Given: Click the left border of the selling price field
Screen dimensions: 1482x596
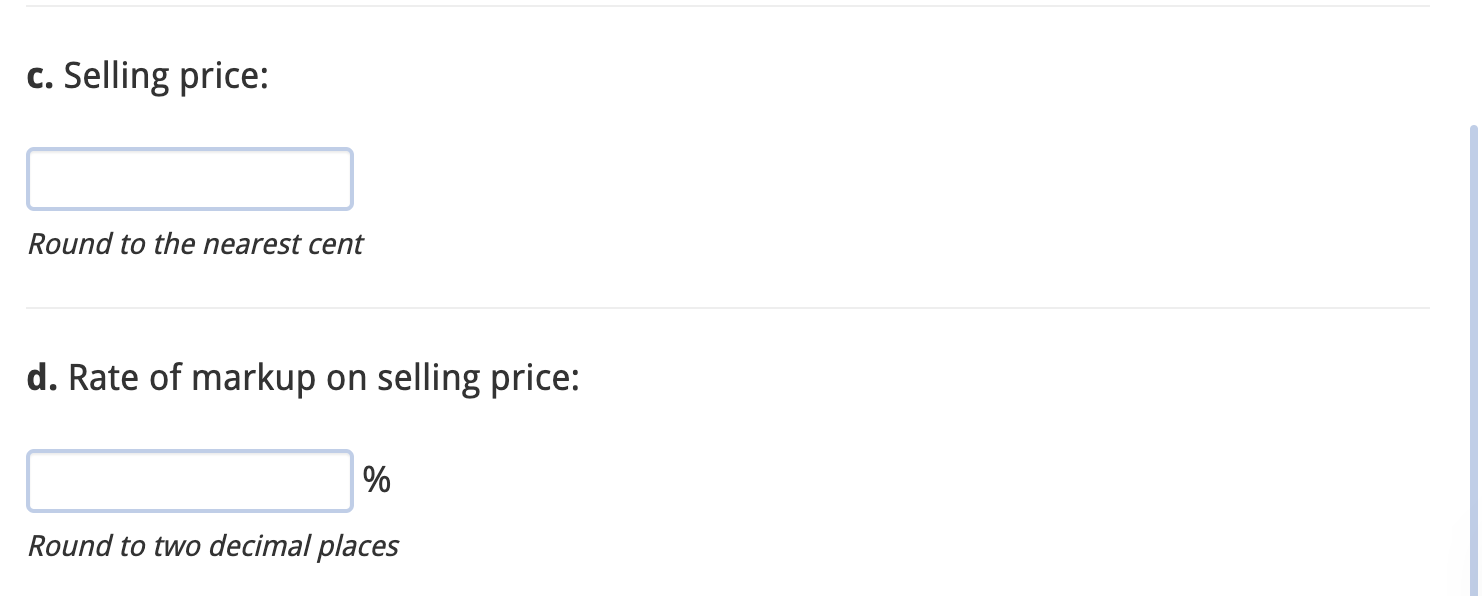Looking at the screenshot, I should (31, 179).
